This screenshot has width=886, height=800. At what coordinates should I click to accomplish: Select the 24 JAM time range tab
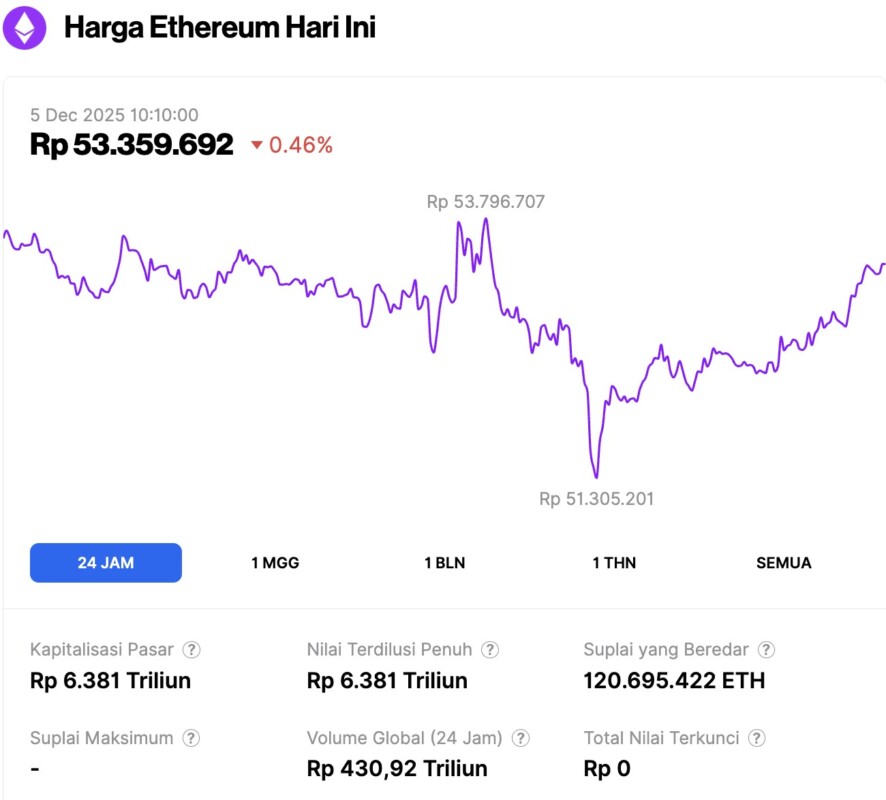(106, 563)
